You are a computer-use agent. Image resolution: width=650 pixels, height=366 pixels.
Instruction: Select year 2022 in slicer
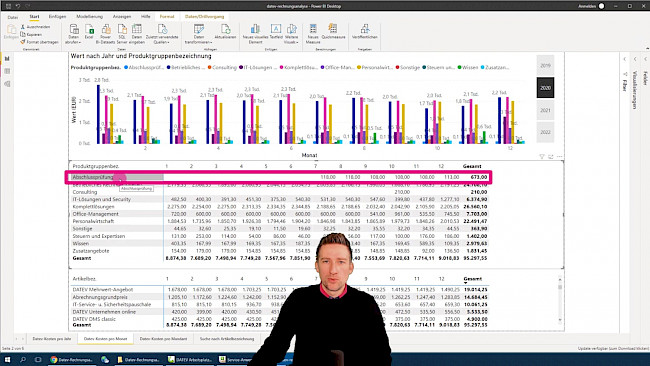point(545,132)
